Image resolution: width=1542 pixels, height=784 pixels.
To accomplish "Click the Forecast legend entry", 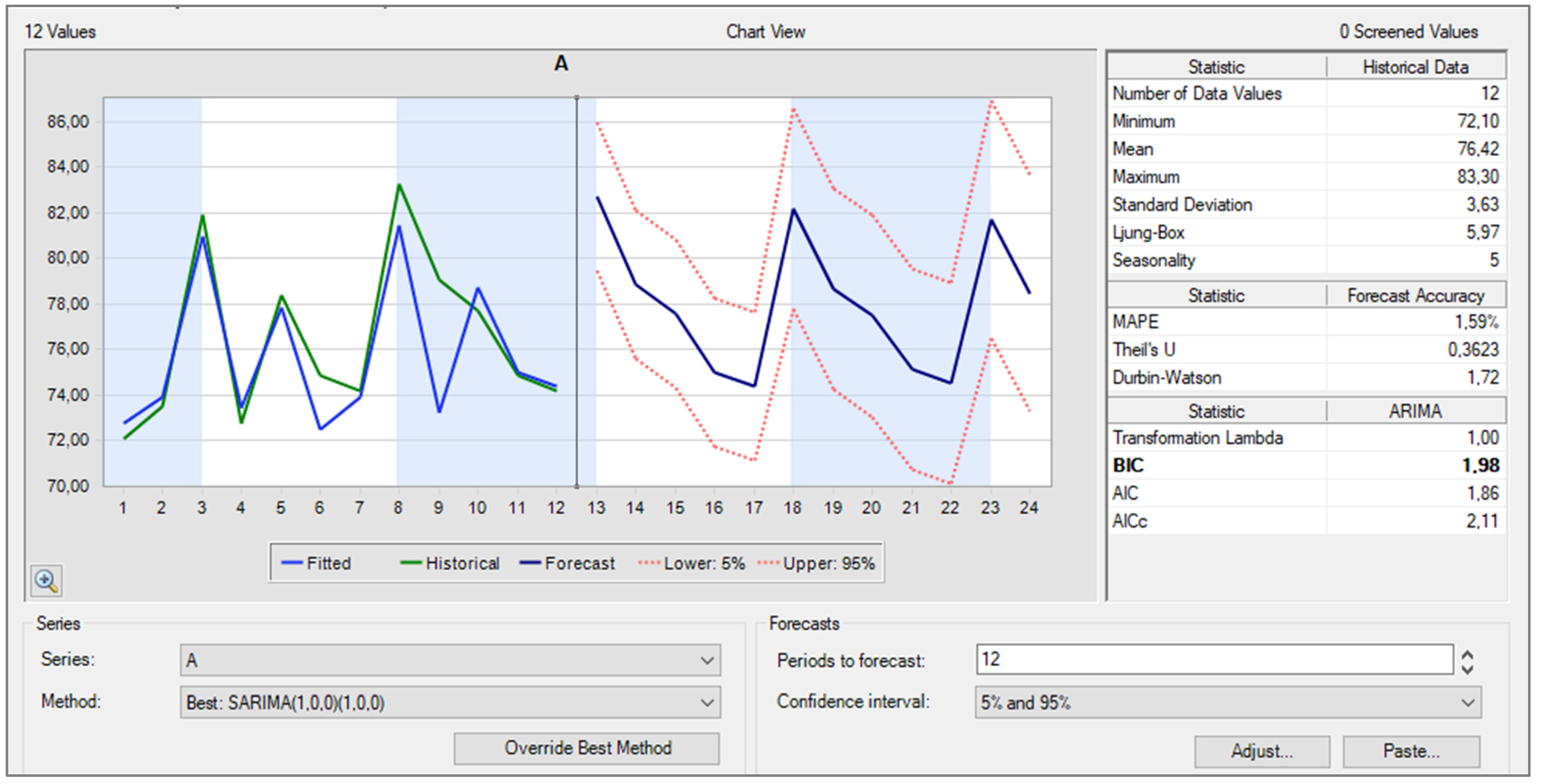I will [567, 563].
